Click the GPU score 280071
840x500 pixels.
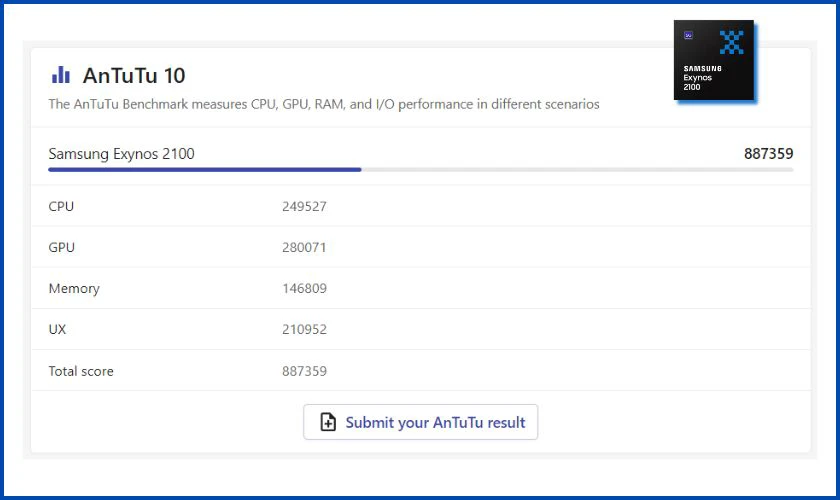click(x=304, y=248)
